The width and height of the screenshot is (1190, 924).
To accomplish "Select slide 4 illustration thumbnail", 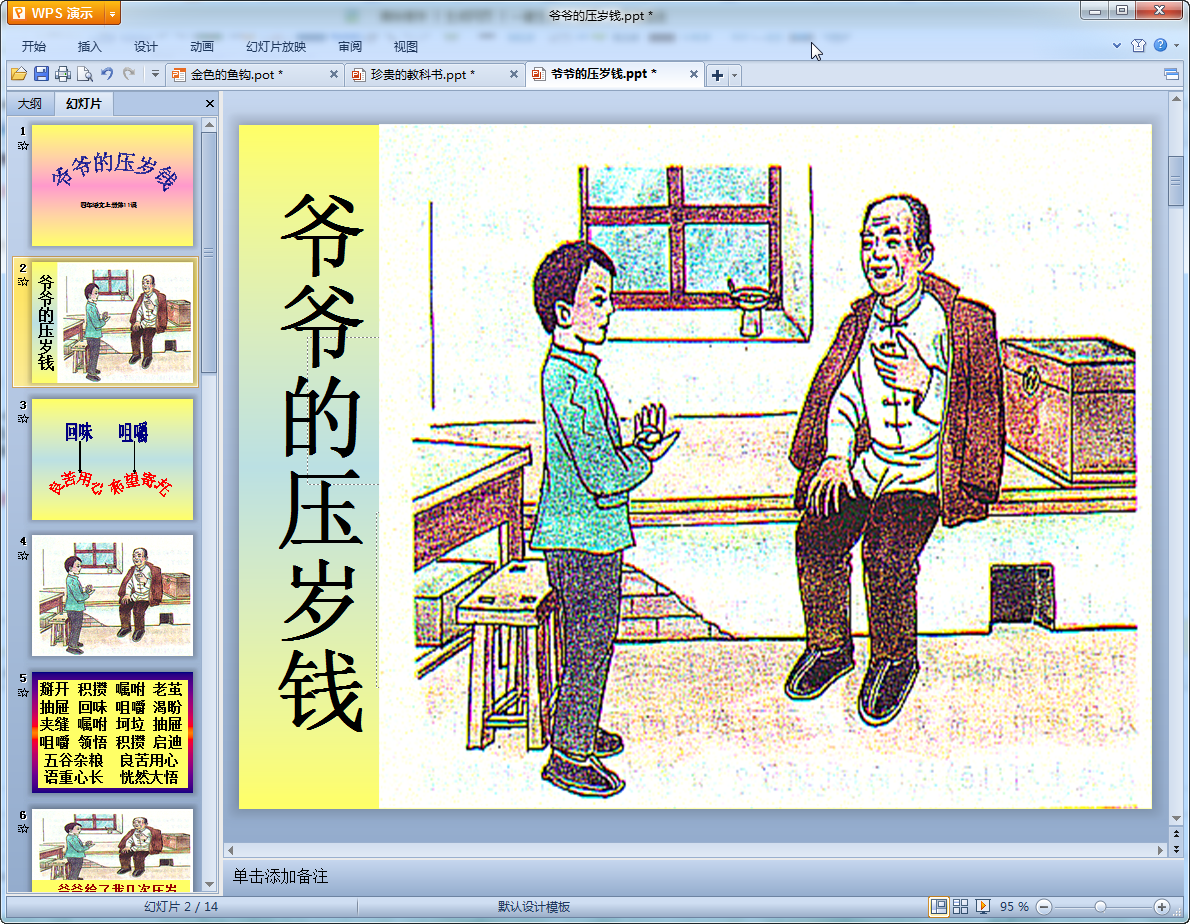I will (112, 596).
